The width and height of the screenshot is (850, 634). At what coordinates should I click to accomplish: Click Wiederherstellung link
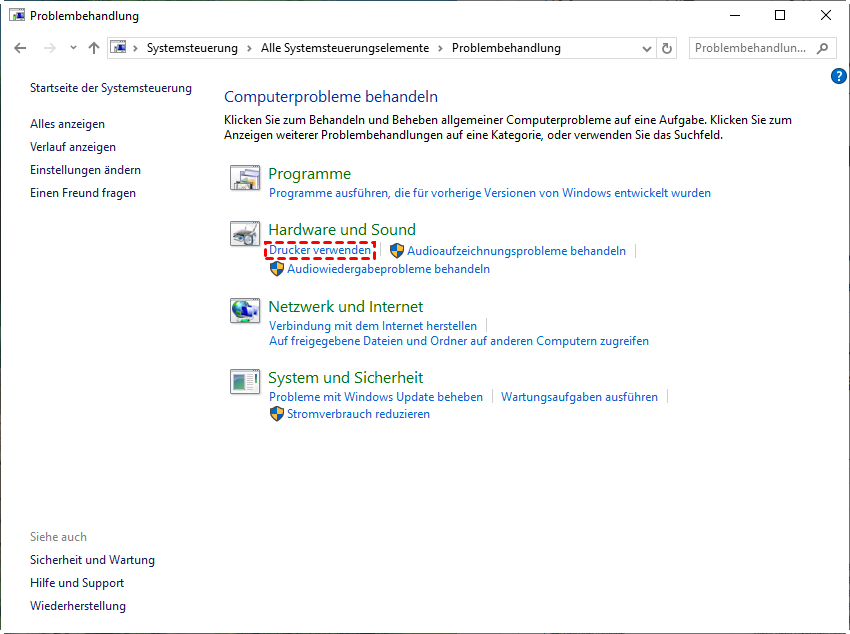point(78,606)
